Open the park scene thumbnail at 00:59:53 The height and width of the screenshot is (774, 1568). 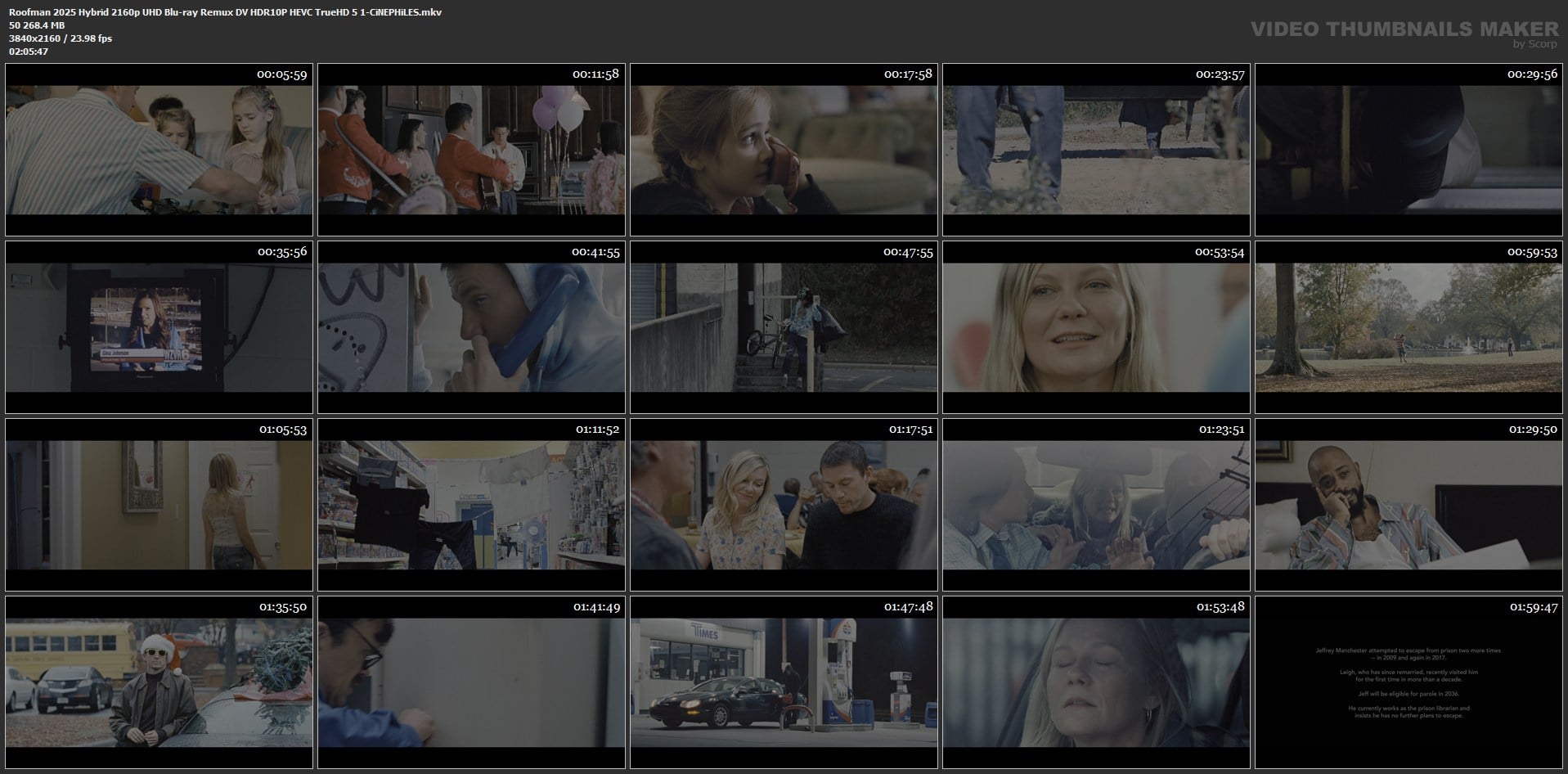coord(1409,327)
